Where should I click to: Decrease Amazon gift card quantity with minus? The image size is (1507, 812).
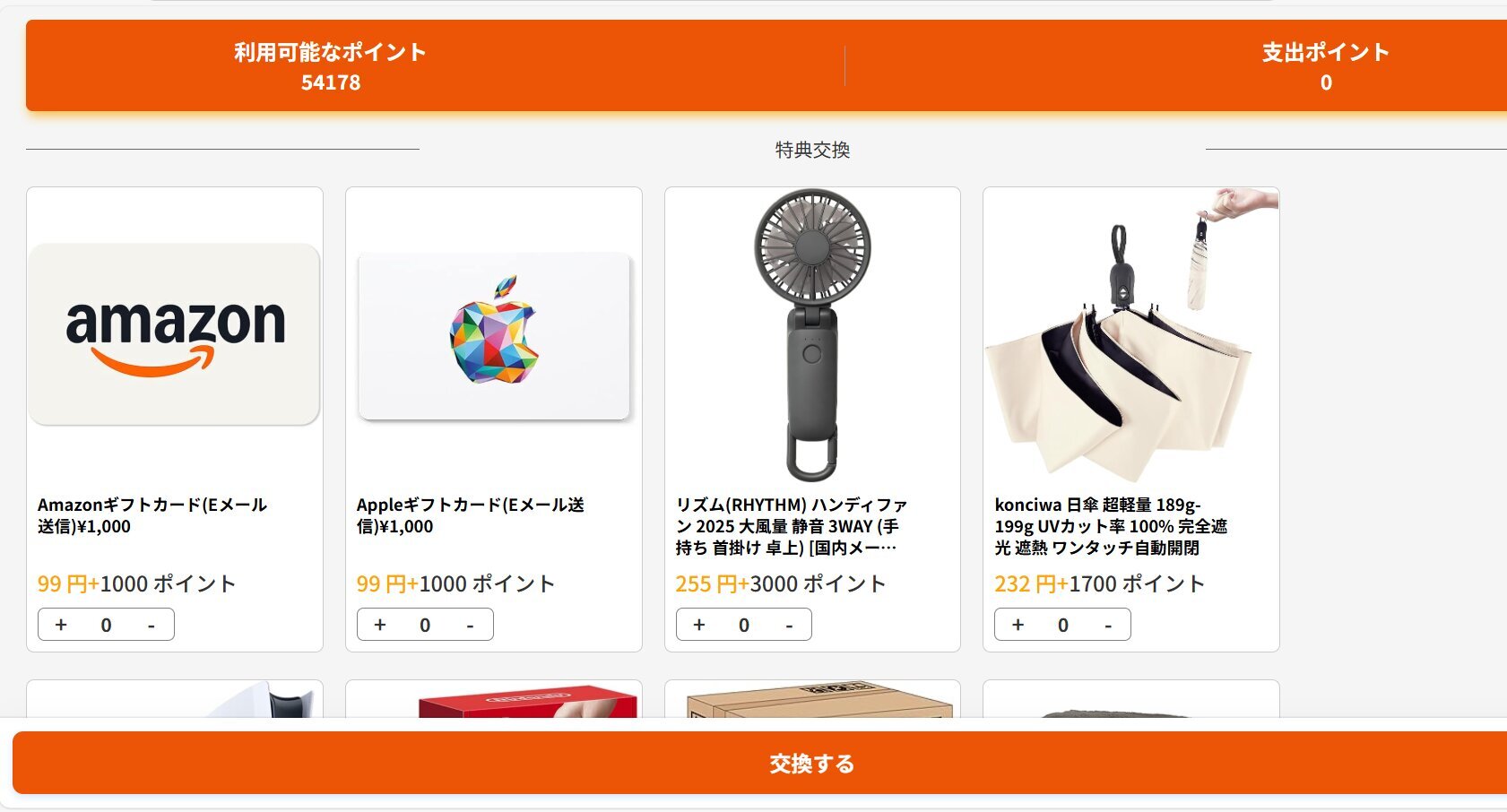pos(151,625)
